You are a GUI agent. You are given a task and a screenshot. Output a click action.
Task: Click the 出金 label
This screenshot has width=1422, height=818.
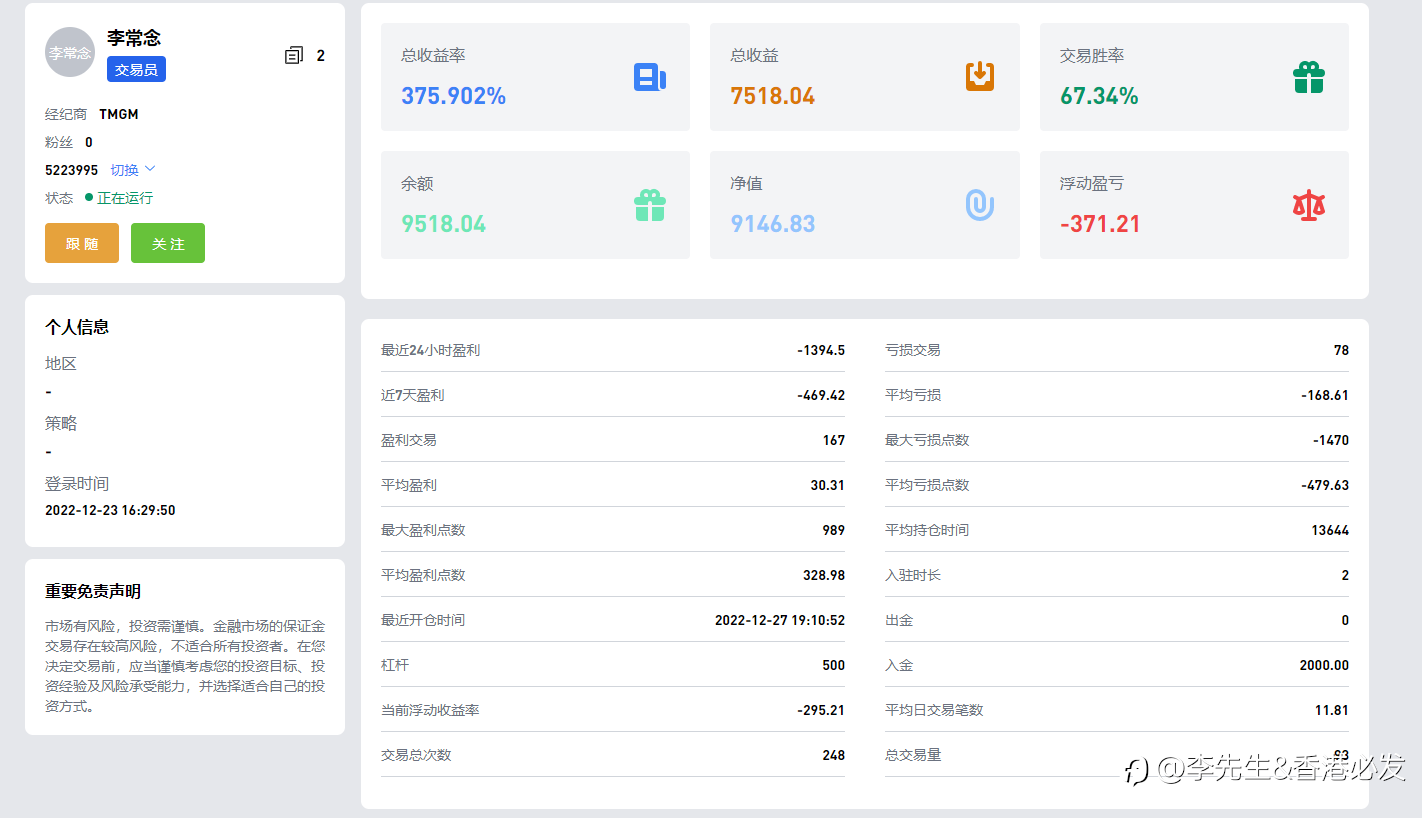pos(899,620)
